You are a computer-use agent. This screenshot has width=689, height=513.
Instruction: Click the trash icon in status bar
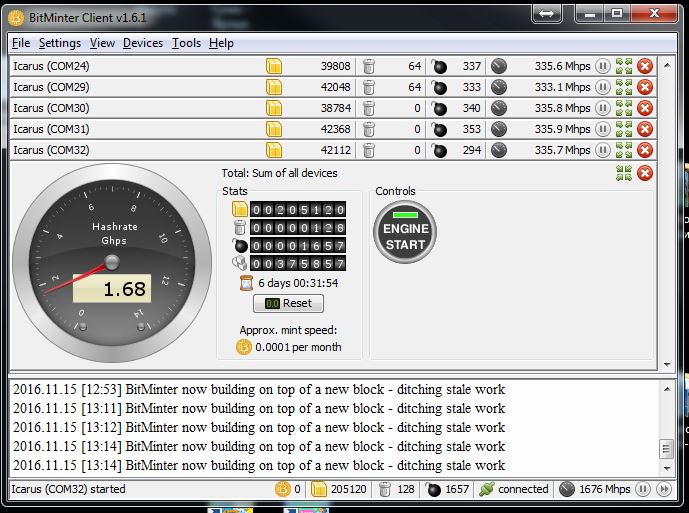pyautogui.click(x=384, y=489)
